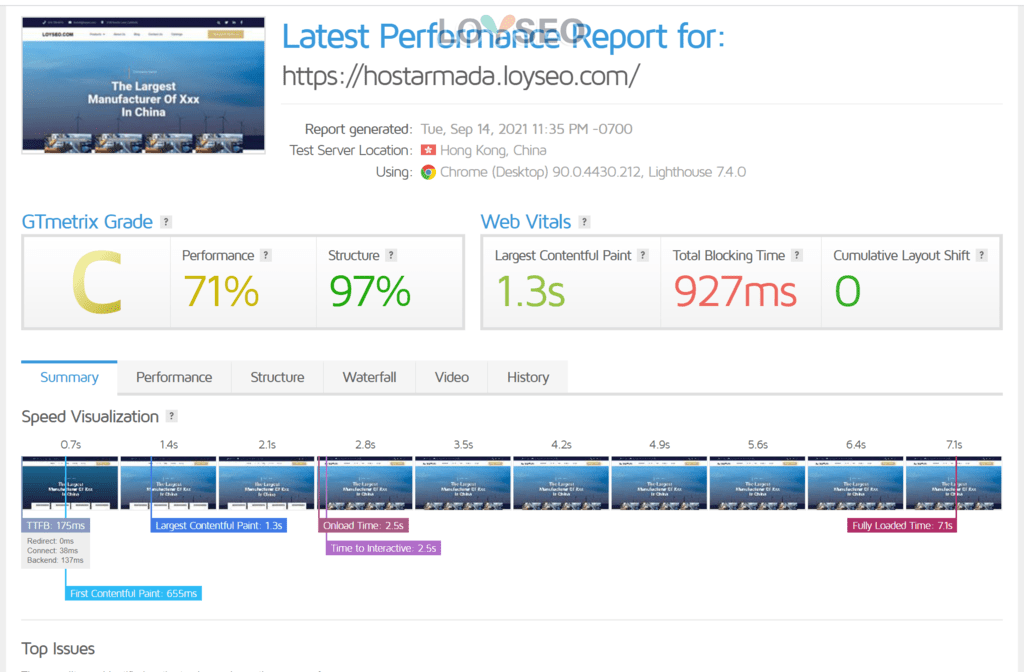Image resolution: width=1024 pixels, height=672 pixels.
Task: Open help for Total Blocking Time
Action: coord(797,255)
